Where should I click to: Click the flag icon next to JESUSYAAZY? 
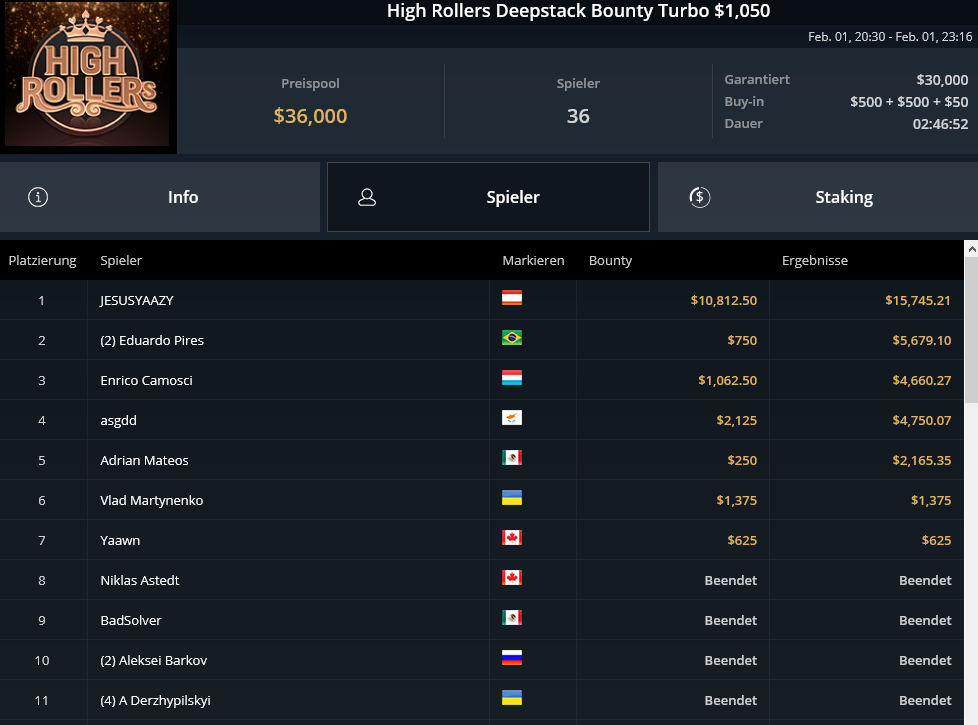(511, 298)
